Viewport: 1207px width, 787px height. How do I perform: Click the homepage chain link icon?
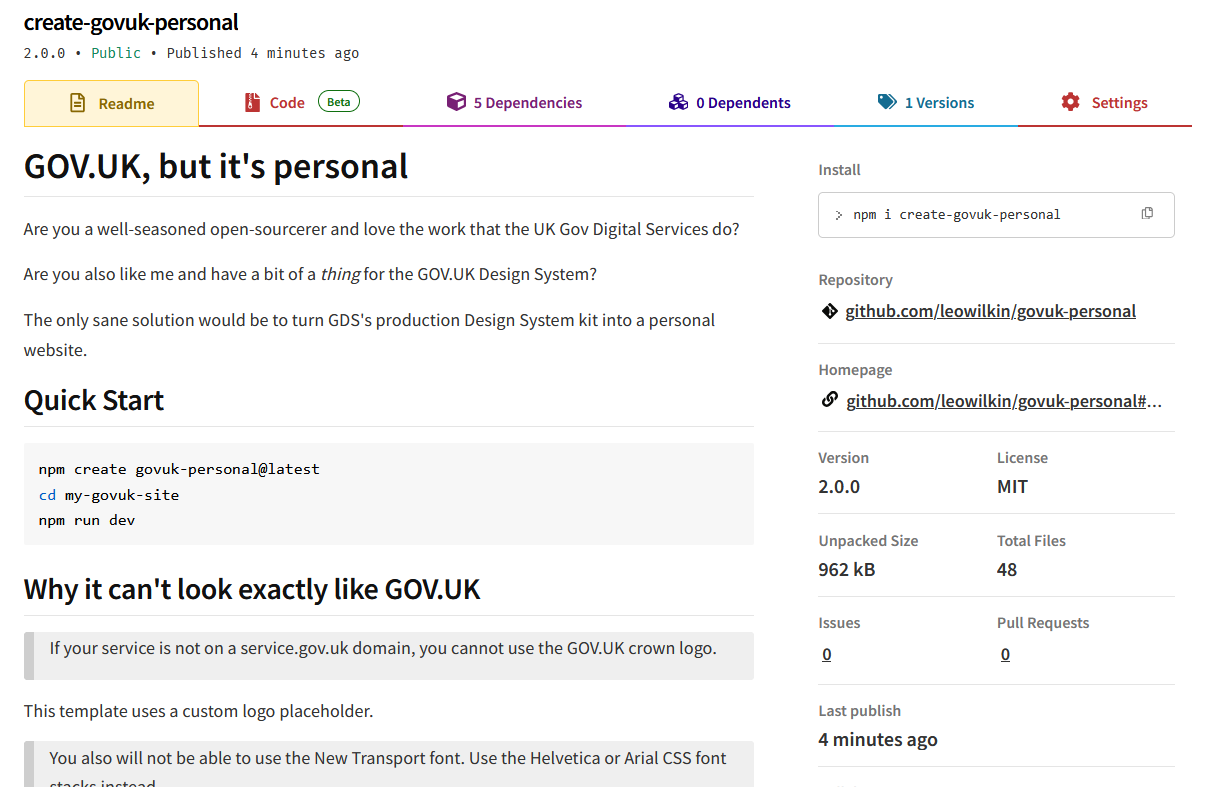829,400
